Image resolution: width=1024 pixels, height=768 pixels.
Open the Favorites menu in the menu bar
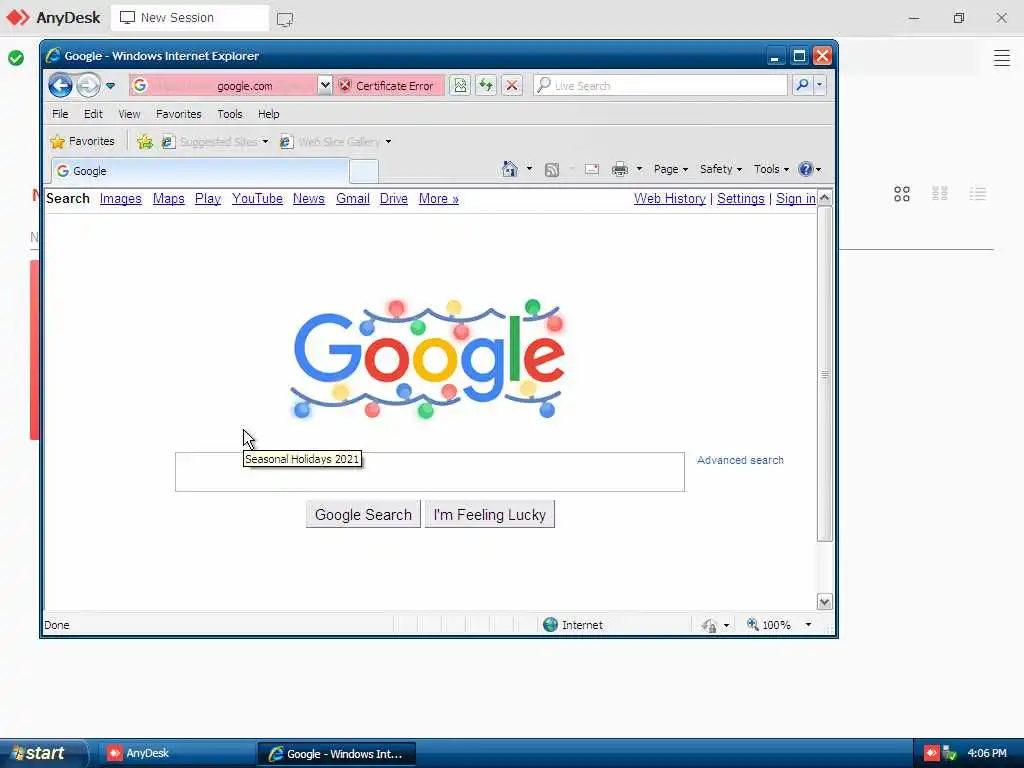click(178, 114)
